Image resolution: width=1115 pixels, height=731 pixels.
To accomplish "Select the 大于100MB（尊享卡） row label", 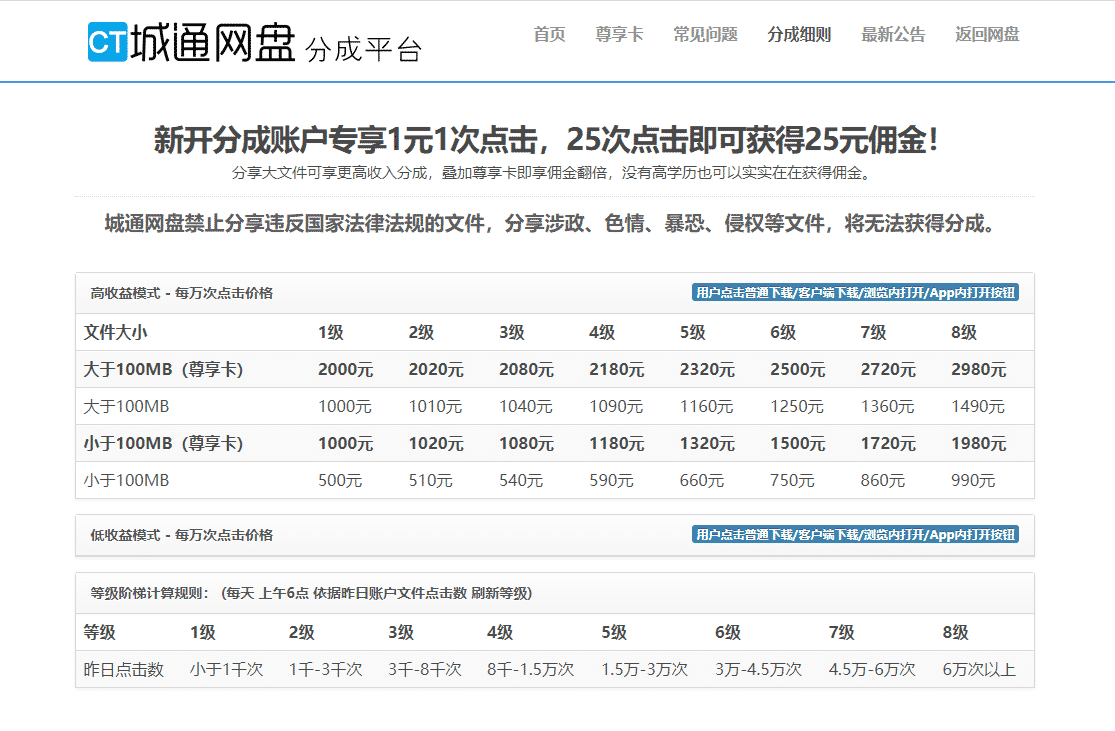I will click(x=163, y=369).
